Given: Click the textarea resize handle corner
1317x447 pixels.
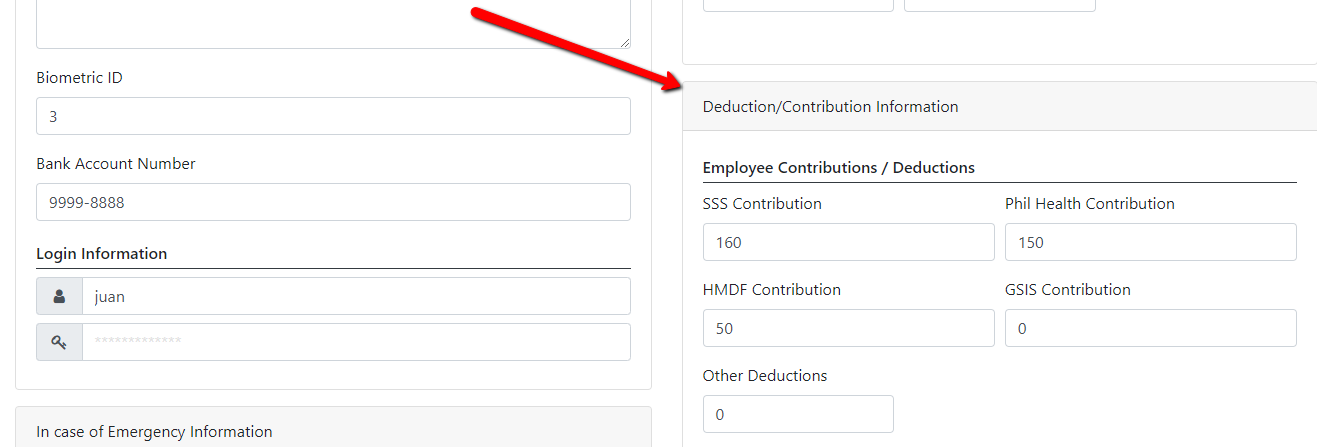Looking at the screenshot, I should pyautogui.click(x=624, y=42).
